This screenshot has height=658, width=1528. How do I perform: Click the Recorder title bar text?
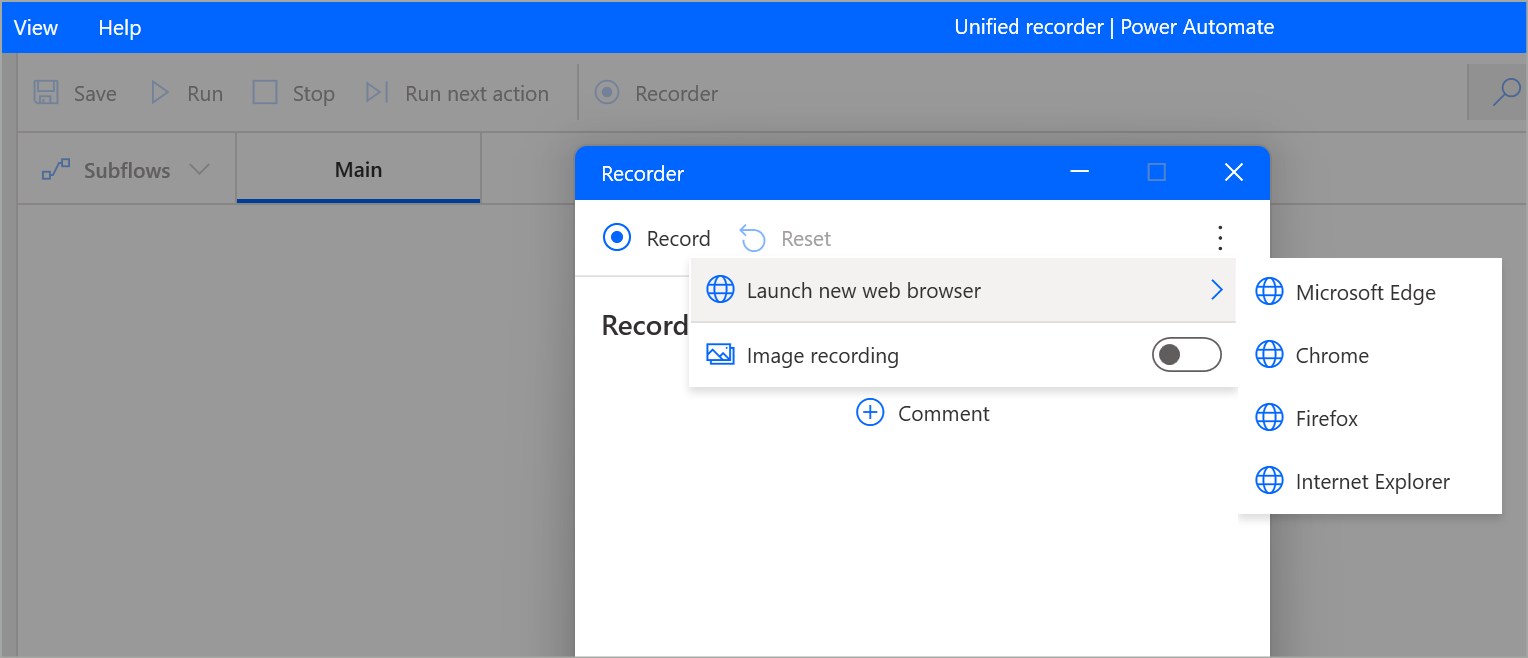642,173
